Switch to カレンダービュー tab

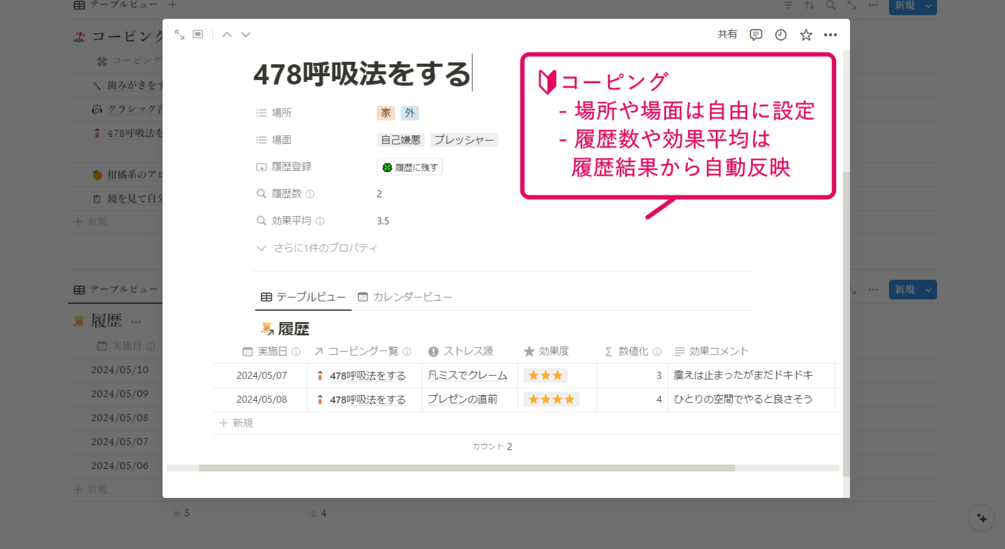[x=405, y=297]
